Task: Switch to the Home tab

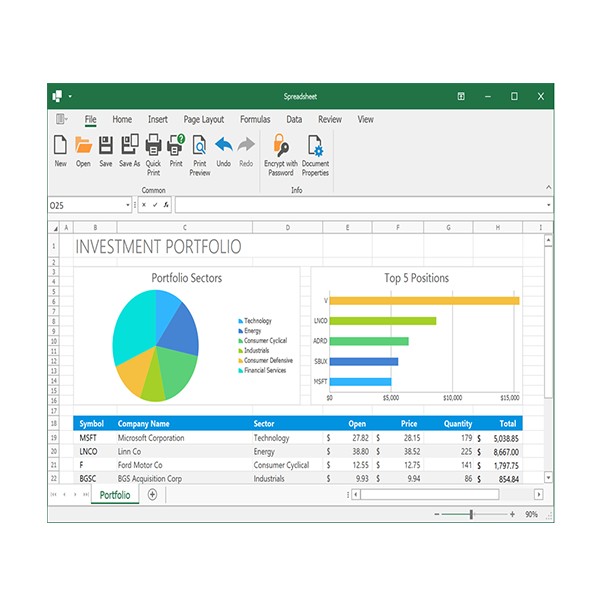Action: (122, 119)
